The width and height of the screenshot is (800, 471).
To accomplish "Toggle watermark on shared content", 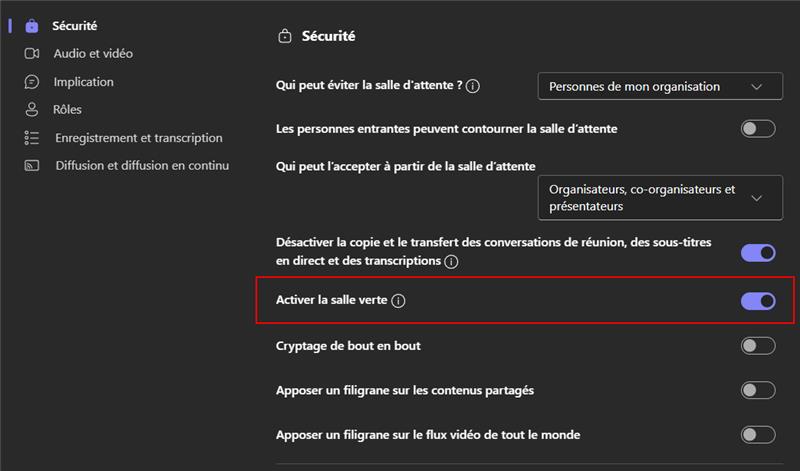I will pyautogui.click(x=758, y=390).
